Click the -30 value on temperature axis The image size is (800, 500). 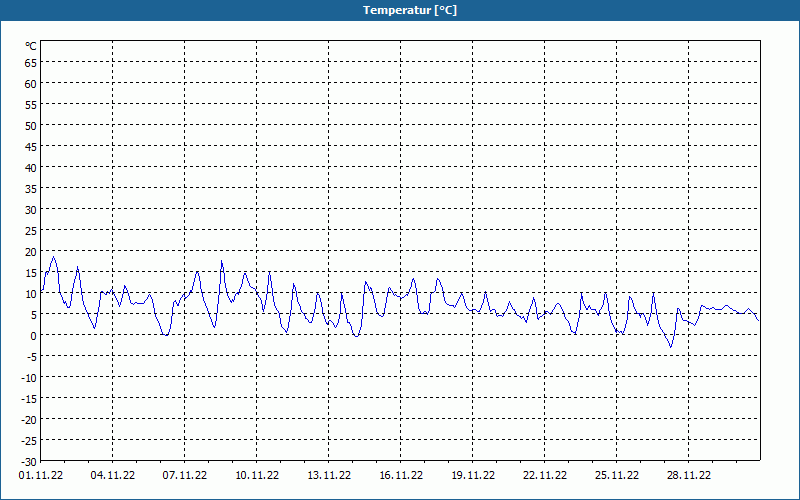point(29,462)
